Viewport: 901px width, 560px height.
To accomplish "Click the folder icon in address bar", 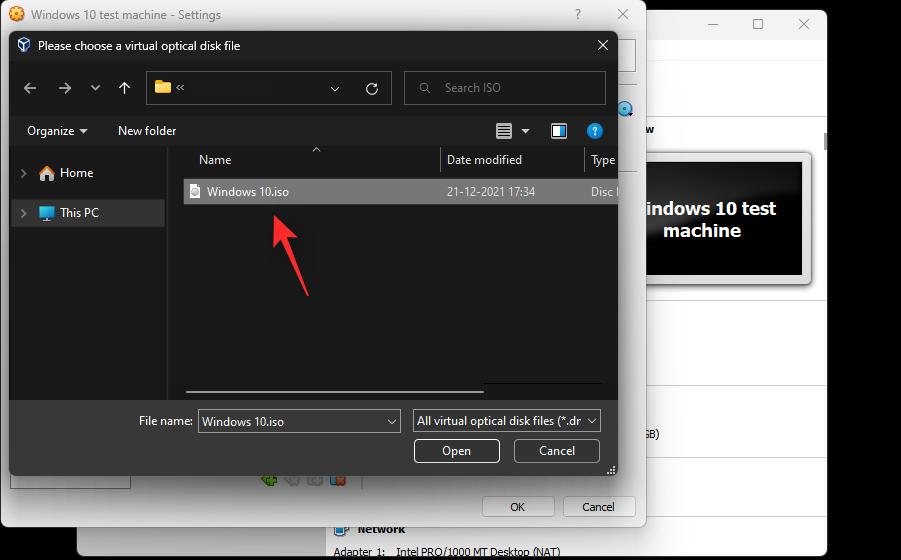I will point(163,87).
